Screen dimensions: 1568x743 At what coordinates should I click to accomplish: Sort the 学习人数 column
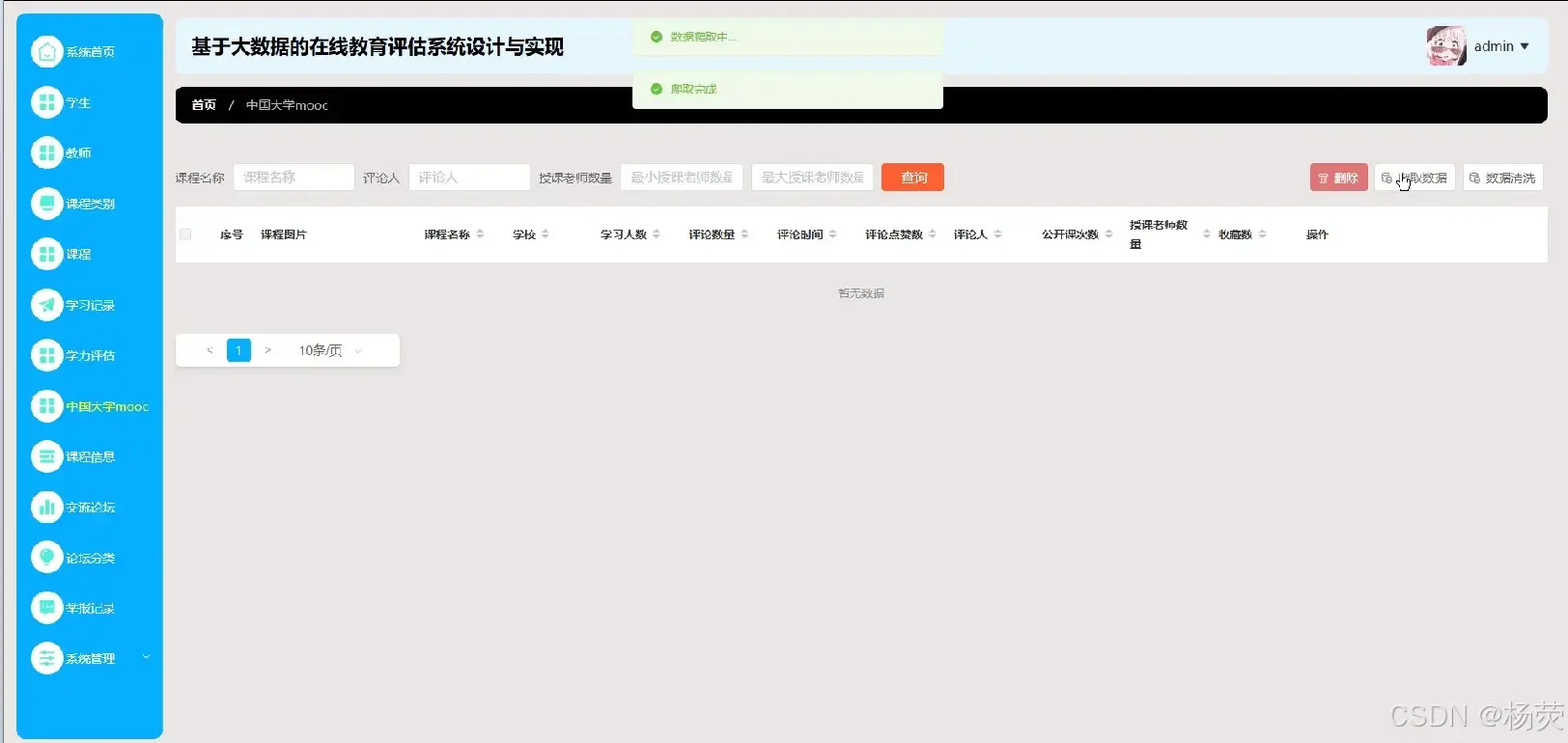coord(657,234)
